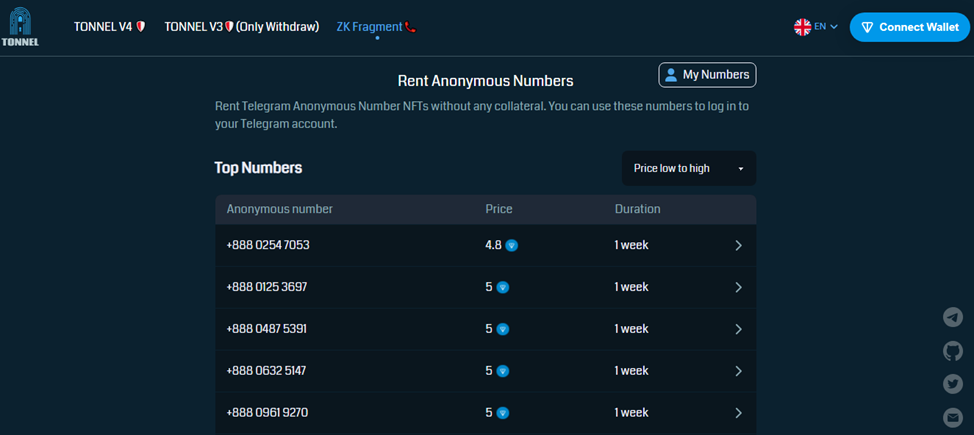This screenshot has height=435, width=974.
Task: Open the GitHub social icon
Action: click(953, 351)
